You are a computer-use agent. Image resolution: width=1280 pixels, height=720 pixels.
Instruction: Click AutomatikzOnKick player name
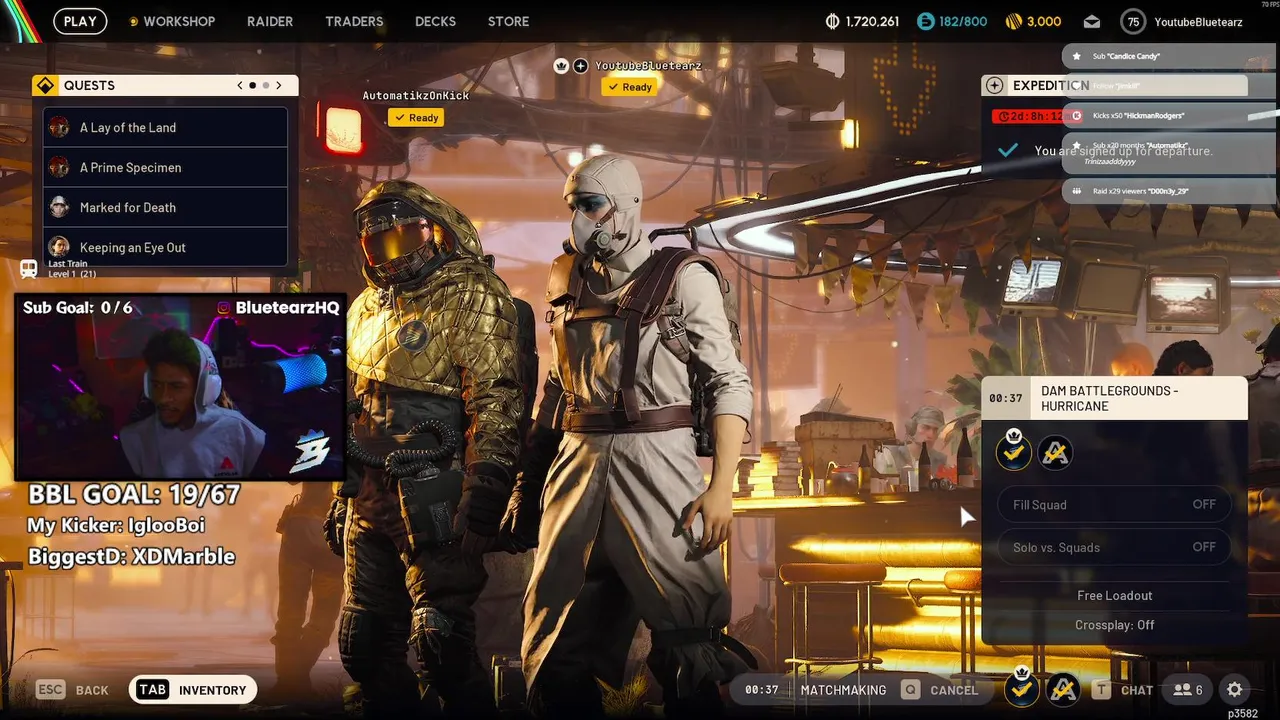pos(416,96)
